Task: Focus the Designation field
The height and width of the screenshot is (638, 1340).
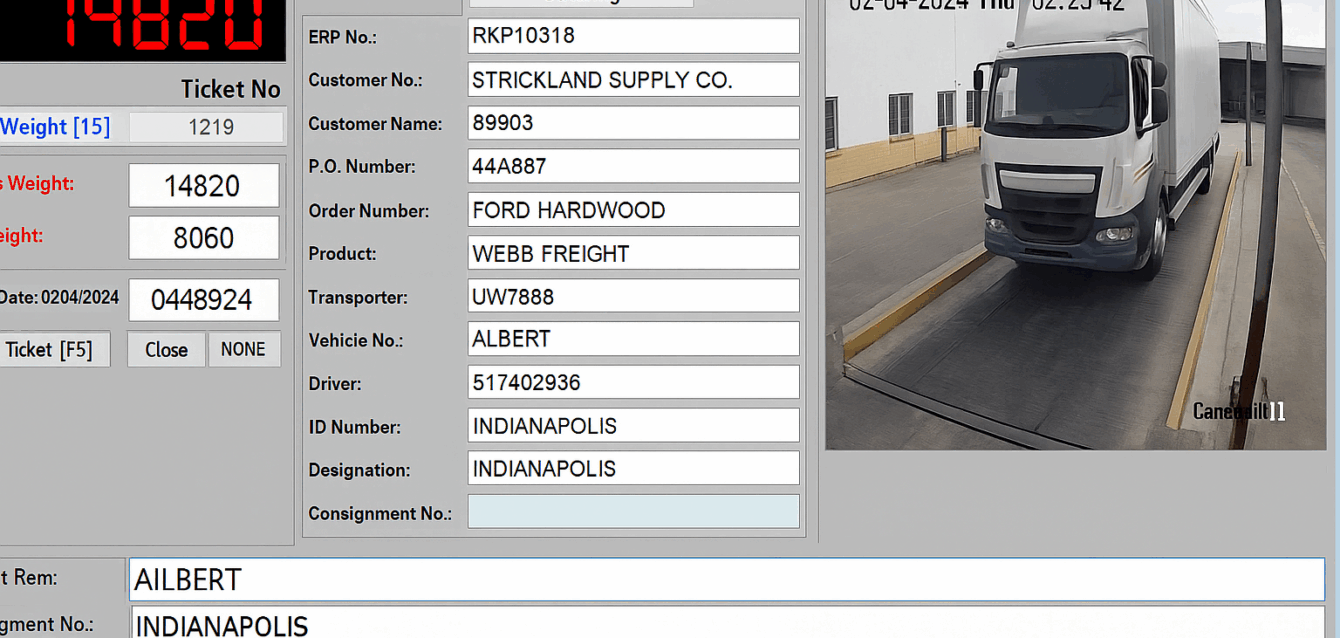Action: tap(633, 469)
